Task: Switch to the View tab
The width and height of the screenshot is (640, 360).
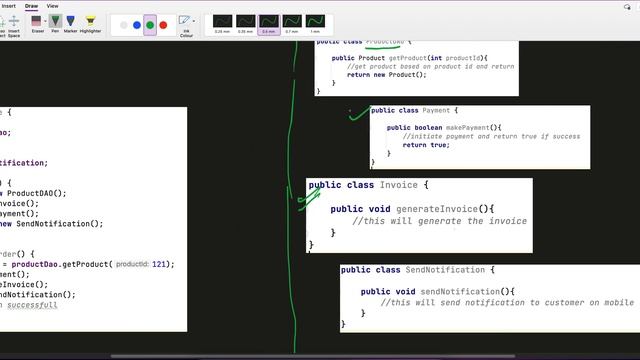Action: [x=52, y=6]
